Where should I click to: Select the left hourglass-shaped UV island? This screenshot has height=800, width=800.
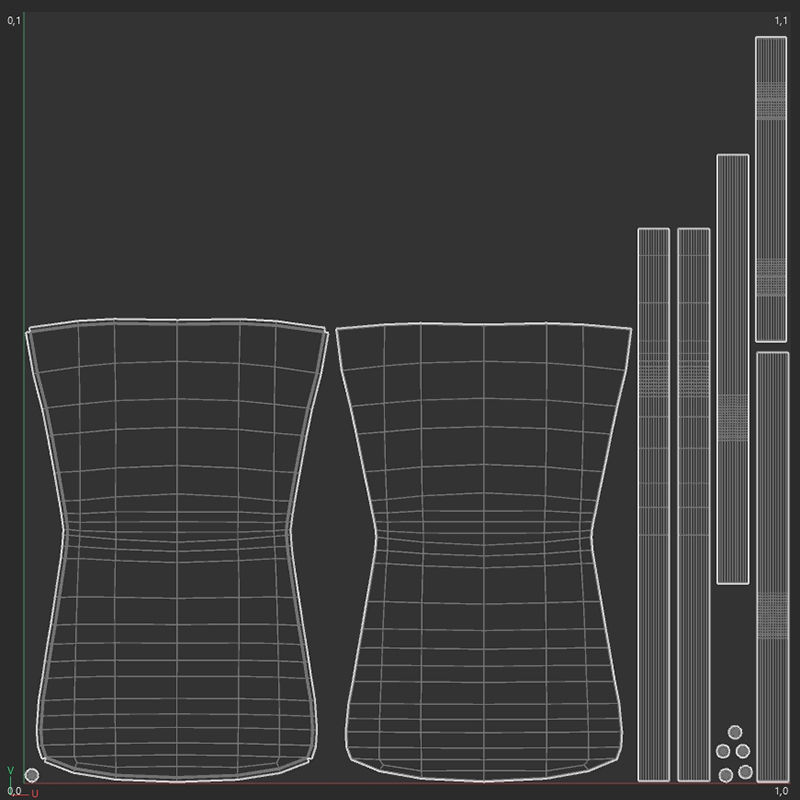click(x=177, y=550)
